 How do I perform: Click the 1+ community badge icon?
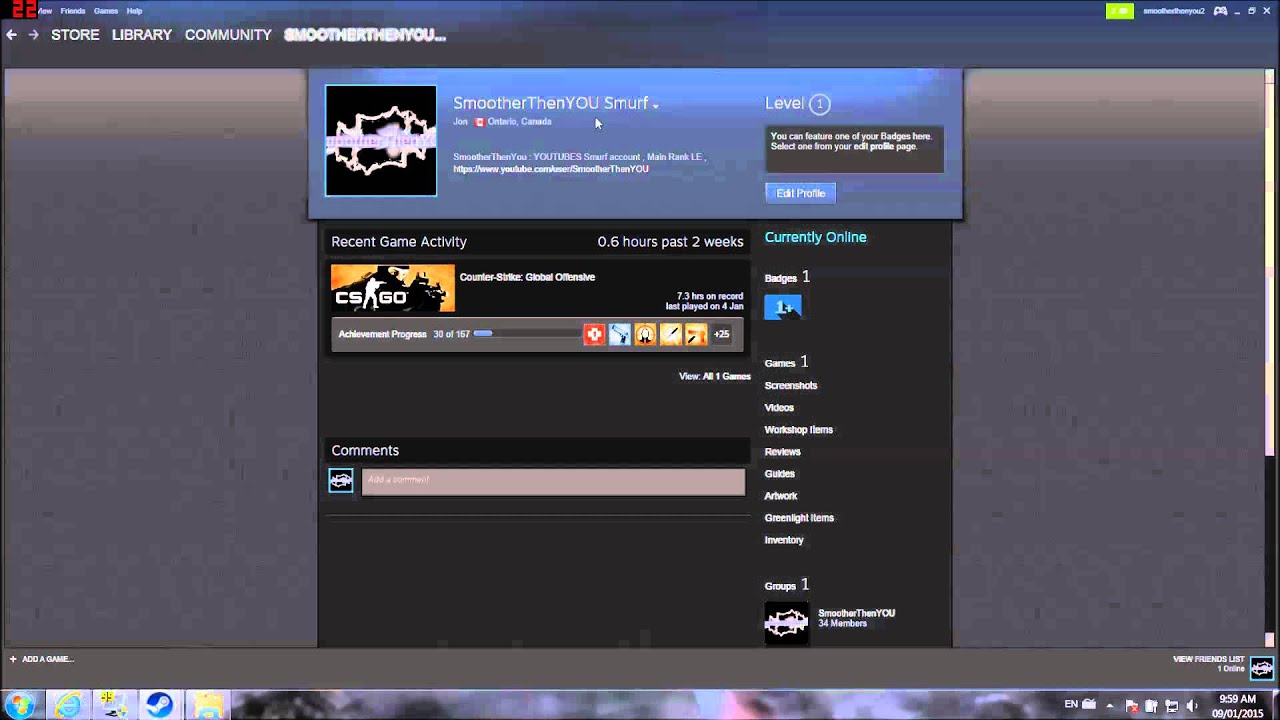tap(783, 307)
